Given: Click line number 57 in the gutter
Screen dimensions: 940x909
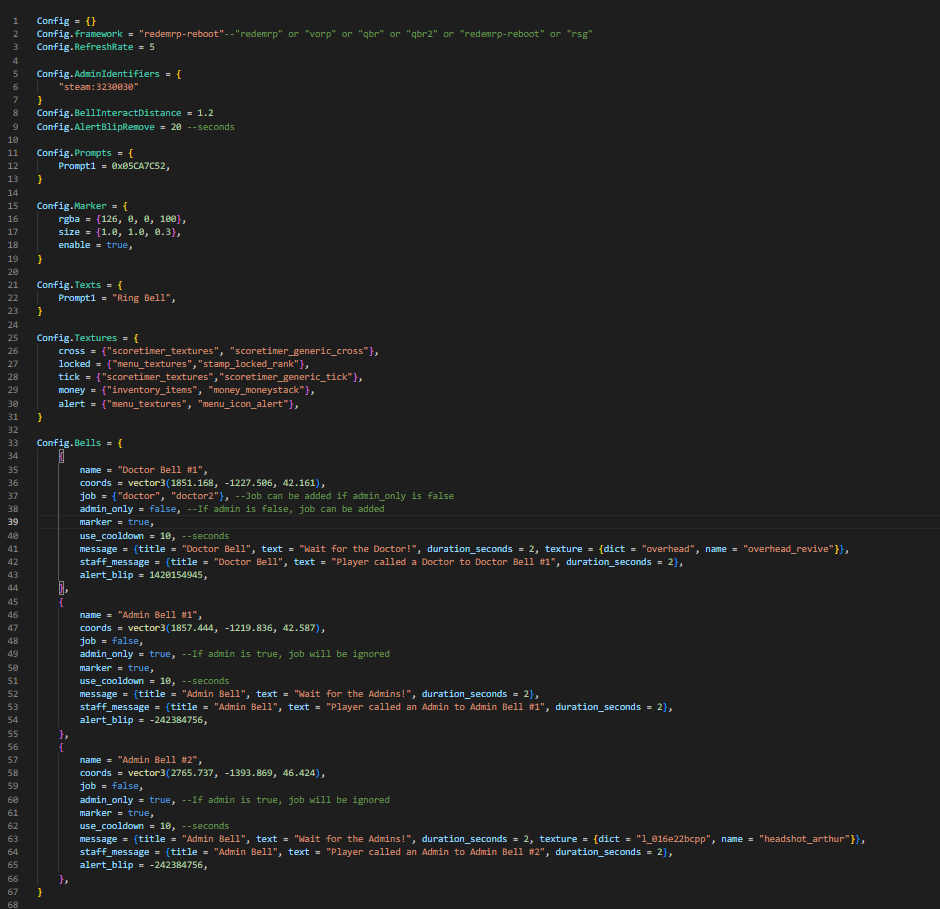Looking at the screenshot, I should click(14, 759).
